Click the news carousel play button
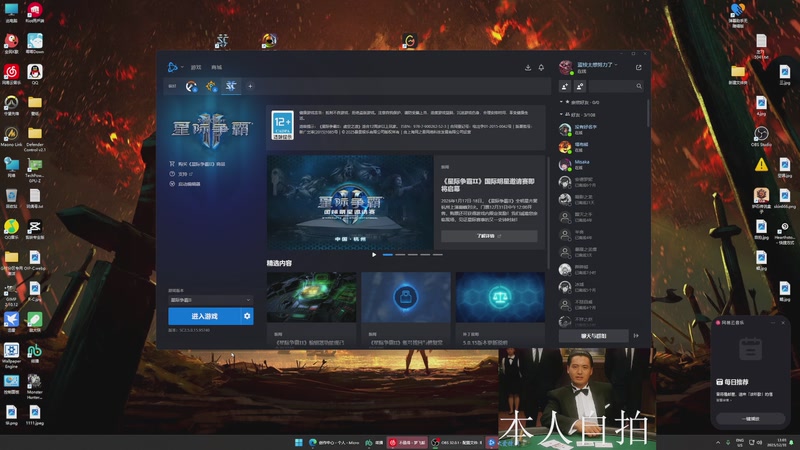The image size is (800, 450). pyautogui.click(x=374, y=255)
